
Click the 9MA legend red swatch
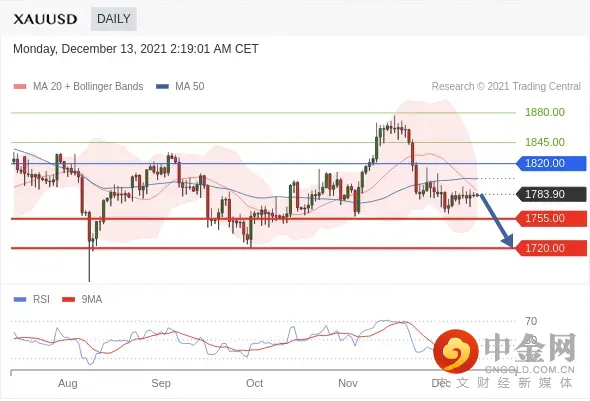click(68, 299)
